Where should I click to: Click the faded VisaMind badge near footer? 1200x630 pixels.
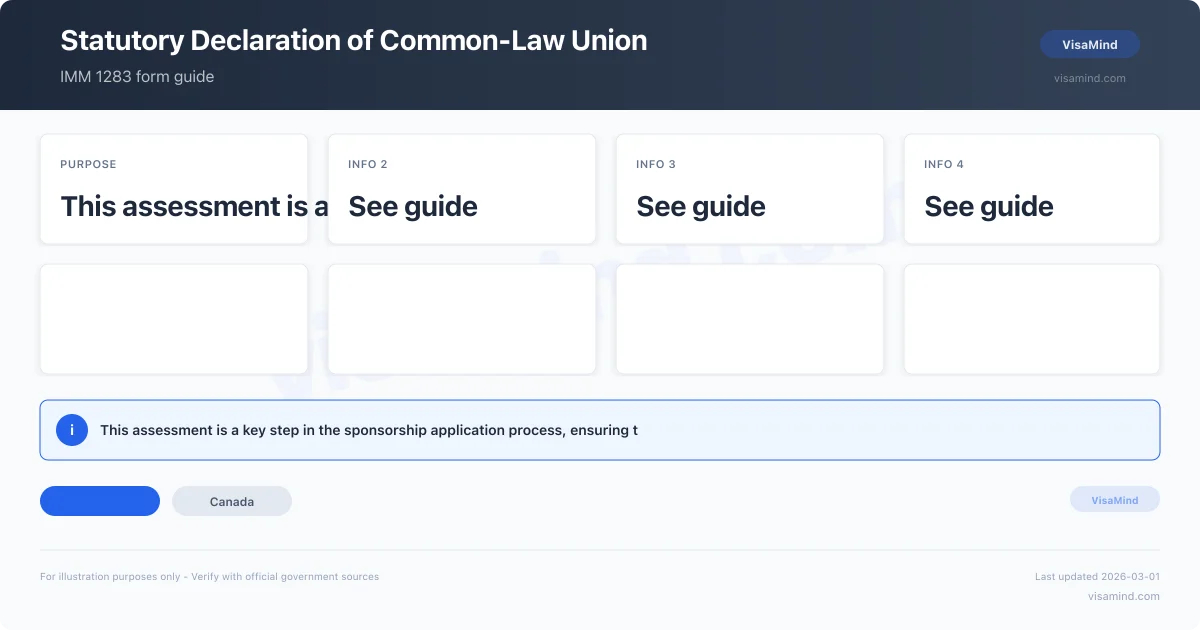(1115, 499)
